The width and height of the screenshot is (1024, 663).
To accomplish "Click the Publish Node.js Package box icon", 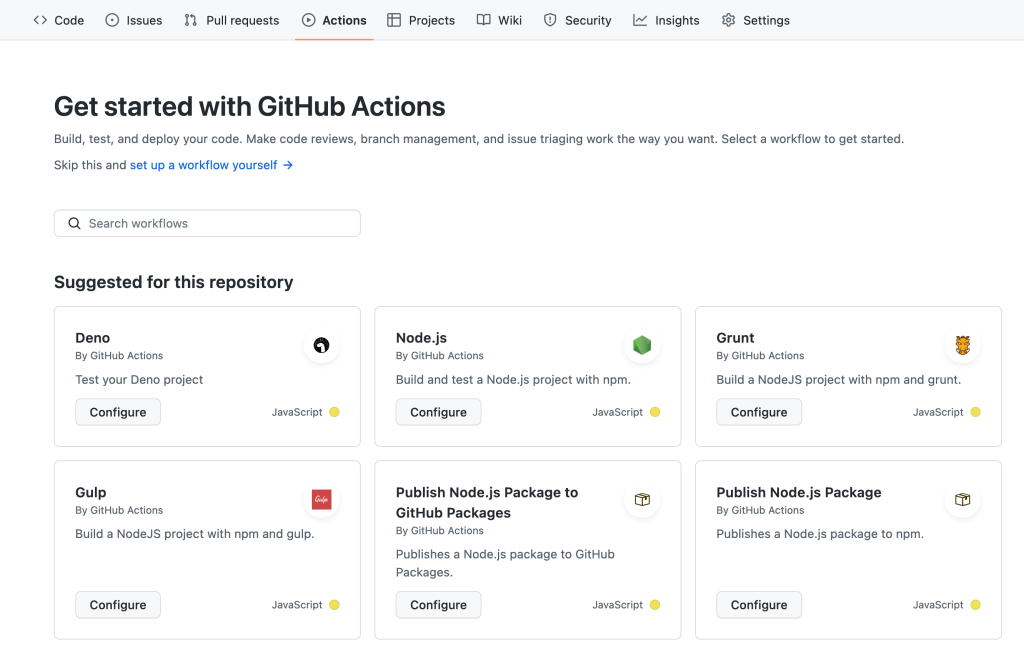I will (x=962, y=500).
